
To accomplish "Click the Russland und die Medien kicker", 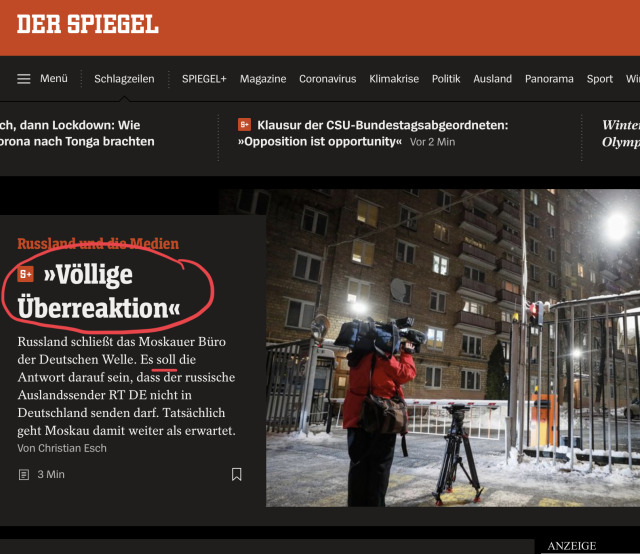I will (98, 244).
